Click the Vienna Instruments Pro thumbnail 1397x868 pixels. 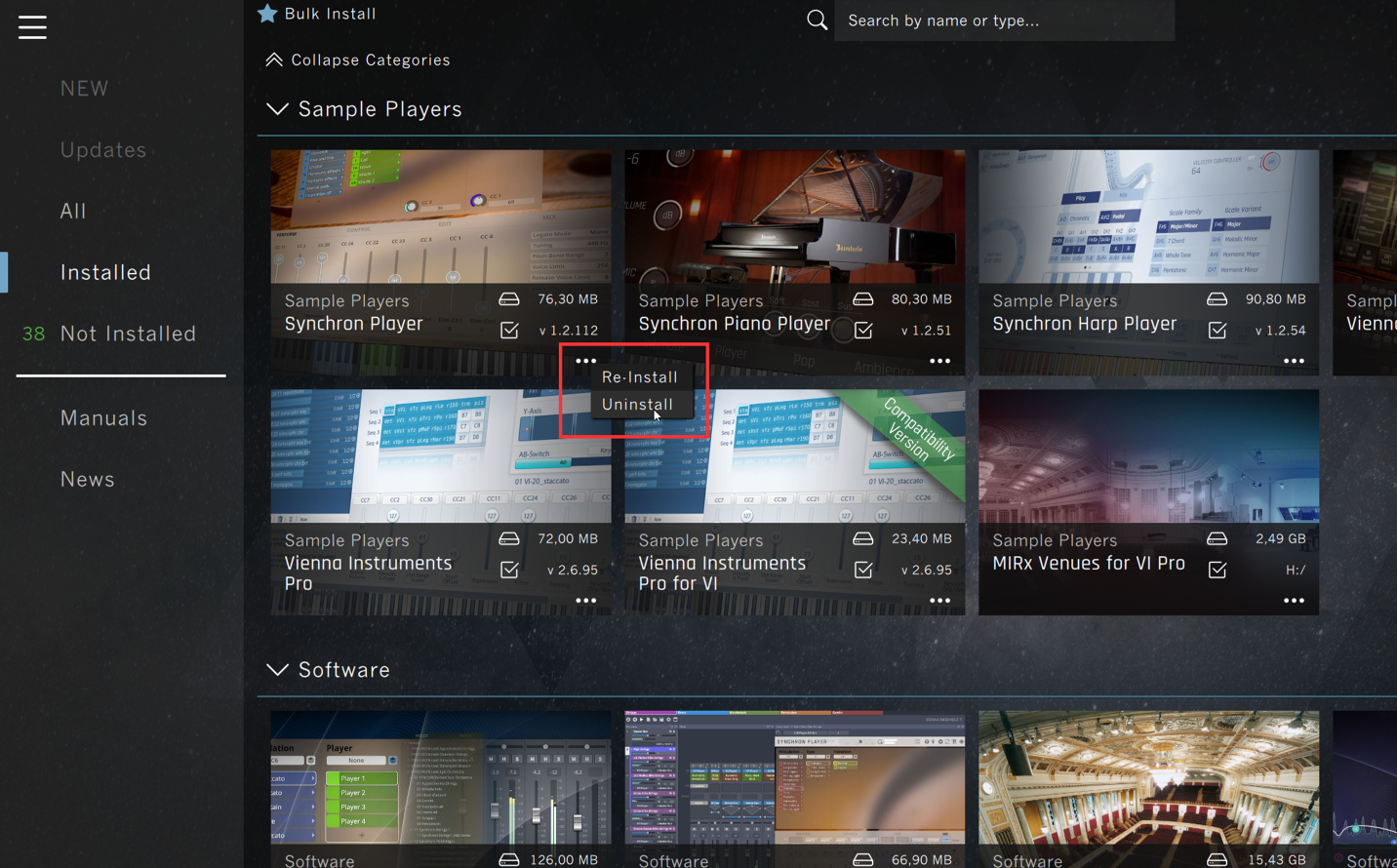[x=441, y=456]
